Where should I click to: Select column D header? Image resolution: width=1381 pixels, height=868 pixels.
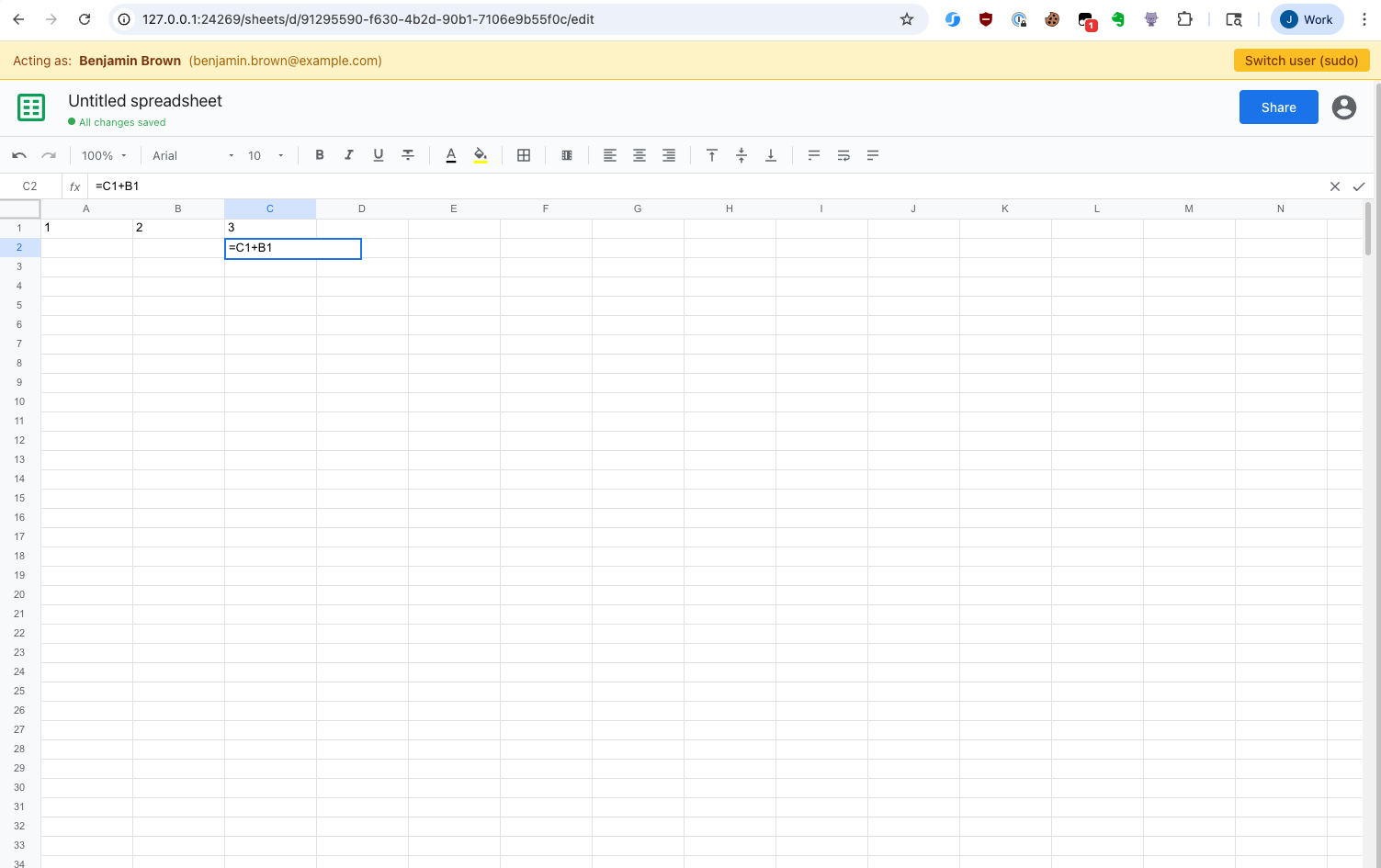click(361, 209)
